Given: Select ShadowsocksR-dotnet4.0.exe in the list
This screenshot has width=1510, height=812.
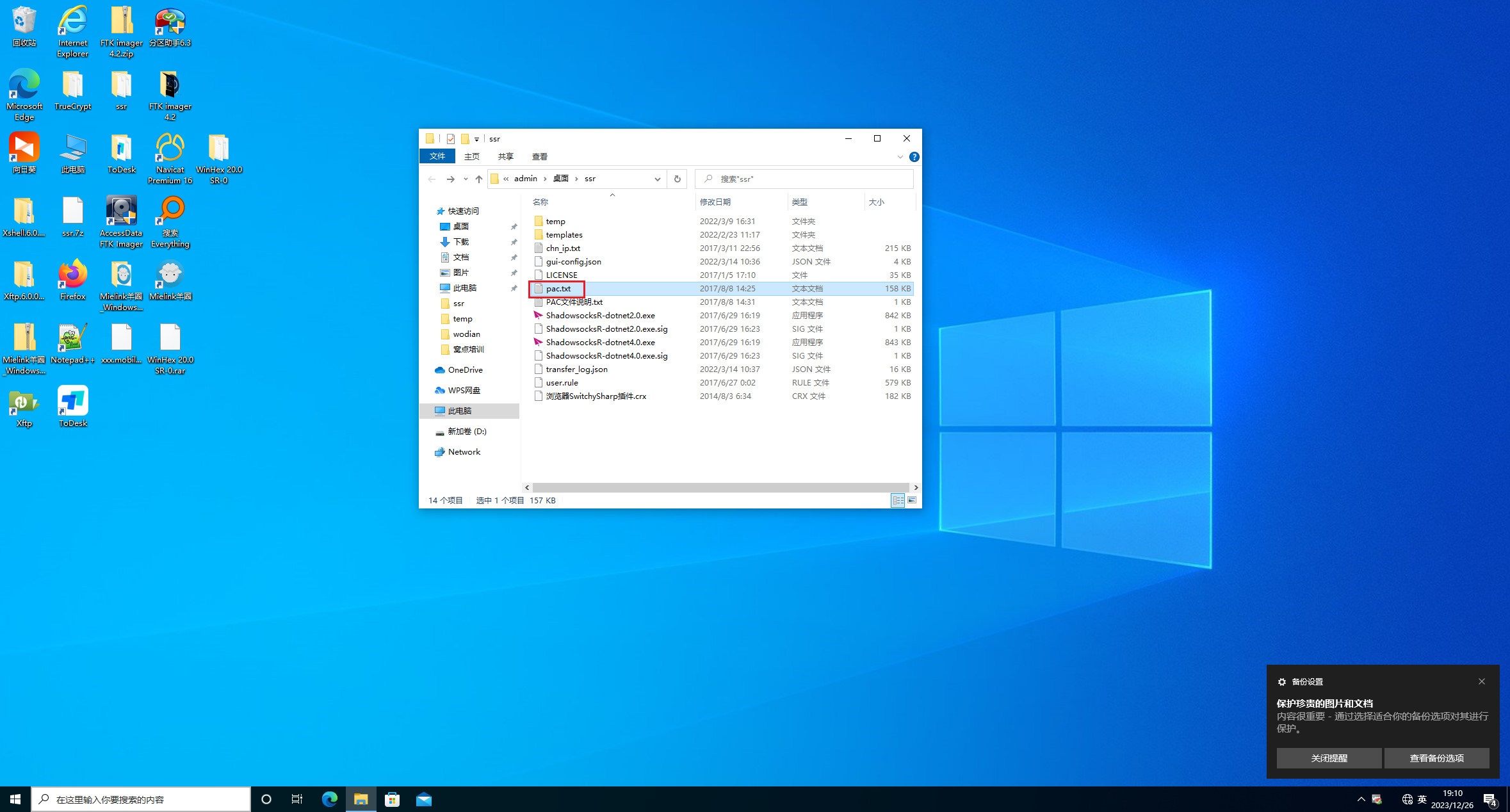Looking at the screenshot, I should (x=722, y=343).
